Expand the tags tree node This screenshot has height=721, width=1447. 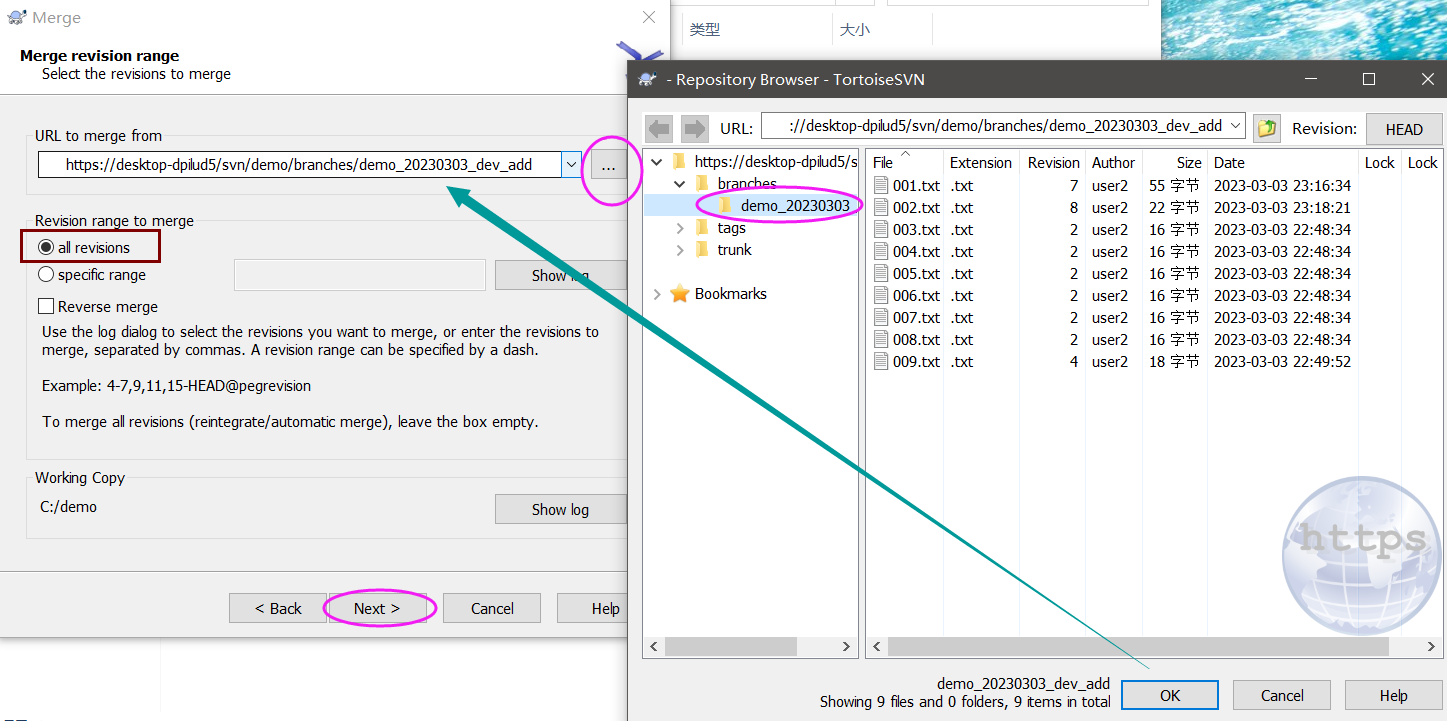click(x=680, y=228)
